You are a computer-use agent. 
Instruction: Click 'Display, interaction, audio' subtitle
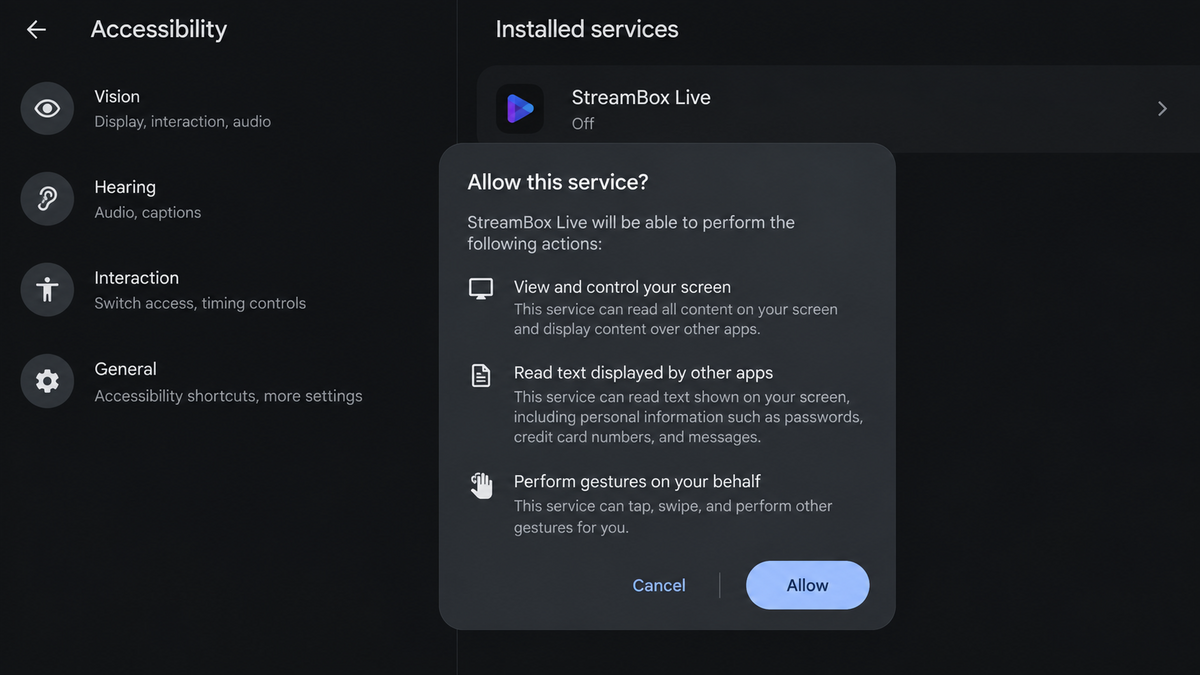point(182,121)
